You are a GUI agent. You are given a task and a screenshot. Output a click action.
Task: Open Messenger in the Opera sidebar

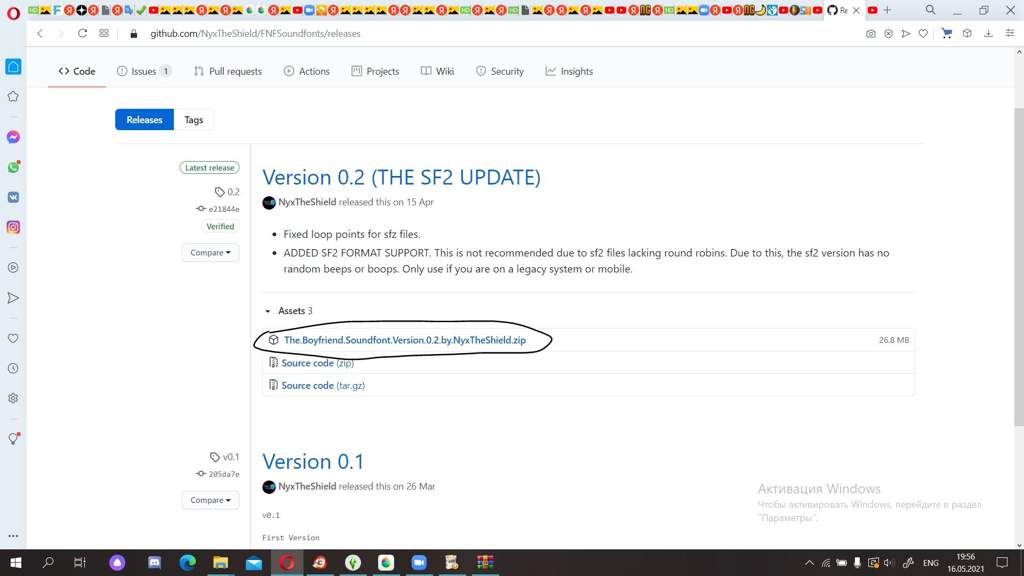(13, 137)
